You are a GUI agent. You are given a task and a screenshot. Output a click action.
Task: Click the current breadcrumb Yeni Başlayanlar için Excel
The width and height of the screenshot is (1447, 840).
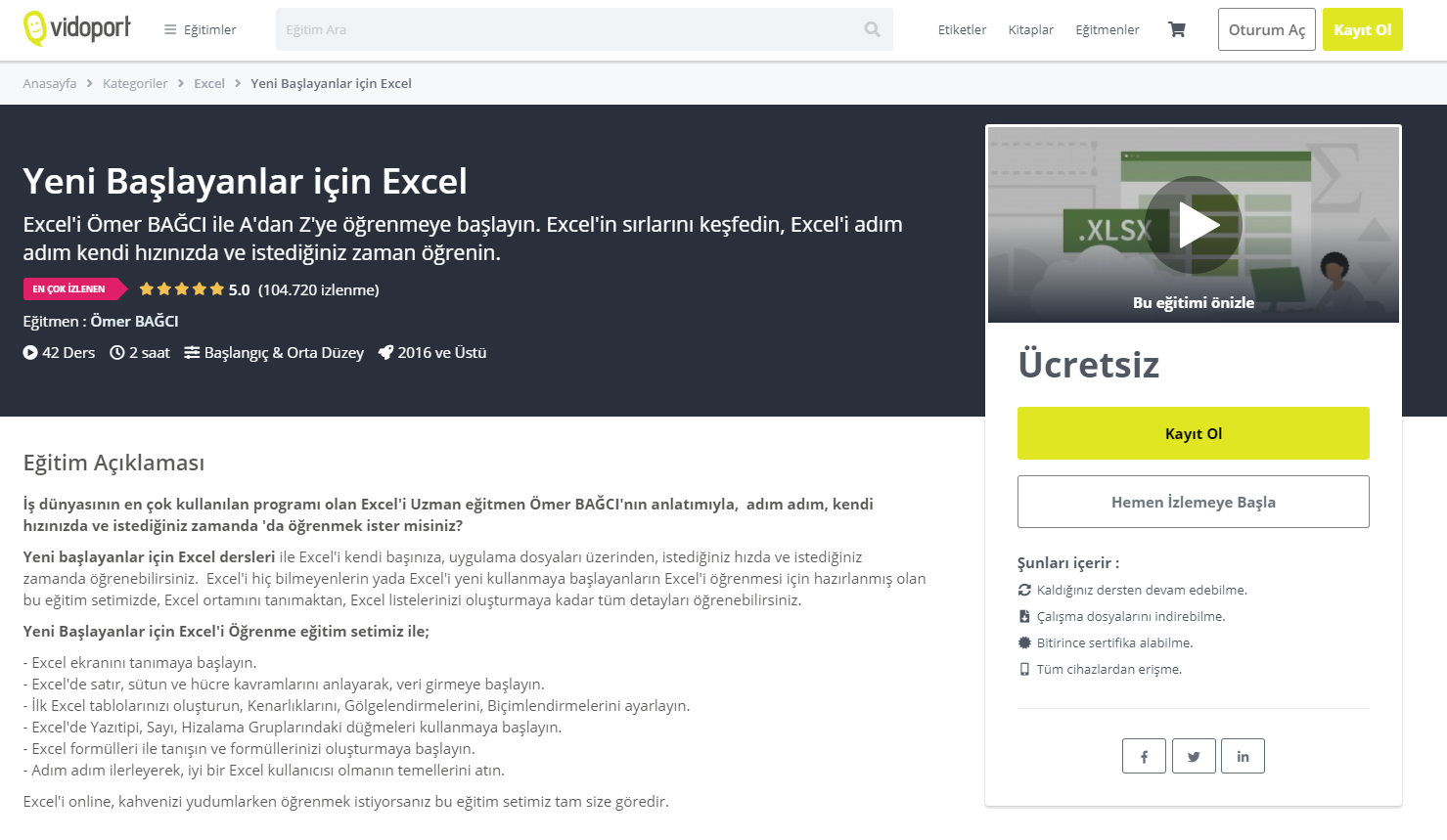click(x=331, y=83)
